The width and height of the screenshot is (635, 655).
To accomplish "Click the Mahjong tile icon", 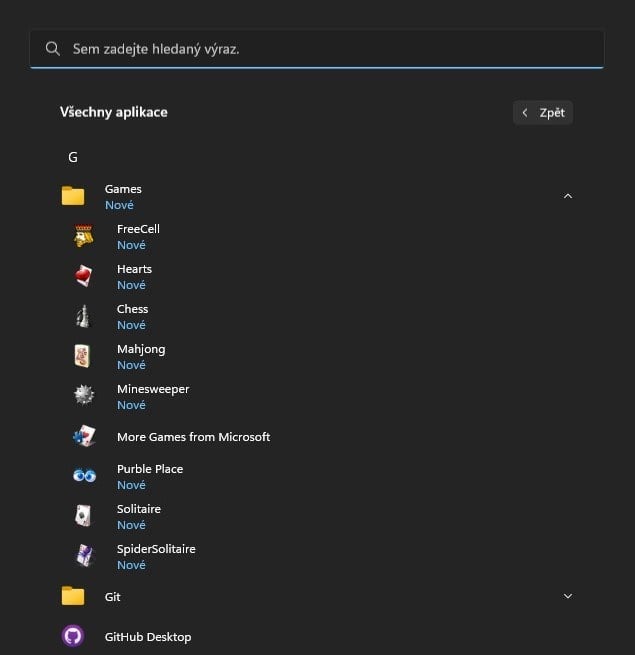I will pos(84,356).
